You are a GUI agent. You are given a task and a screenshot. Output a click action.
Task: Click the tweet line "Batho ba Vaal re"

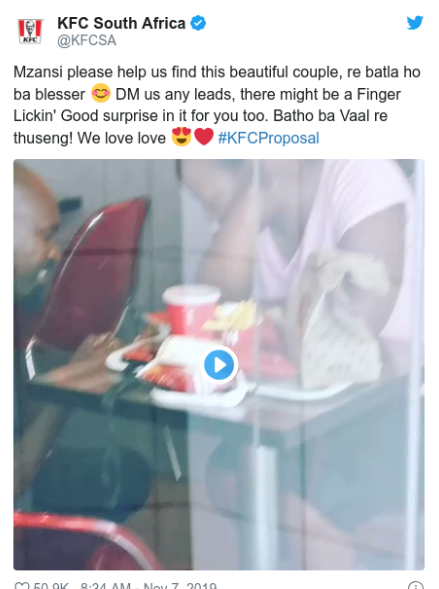tap(330, 116)
